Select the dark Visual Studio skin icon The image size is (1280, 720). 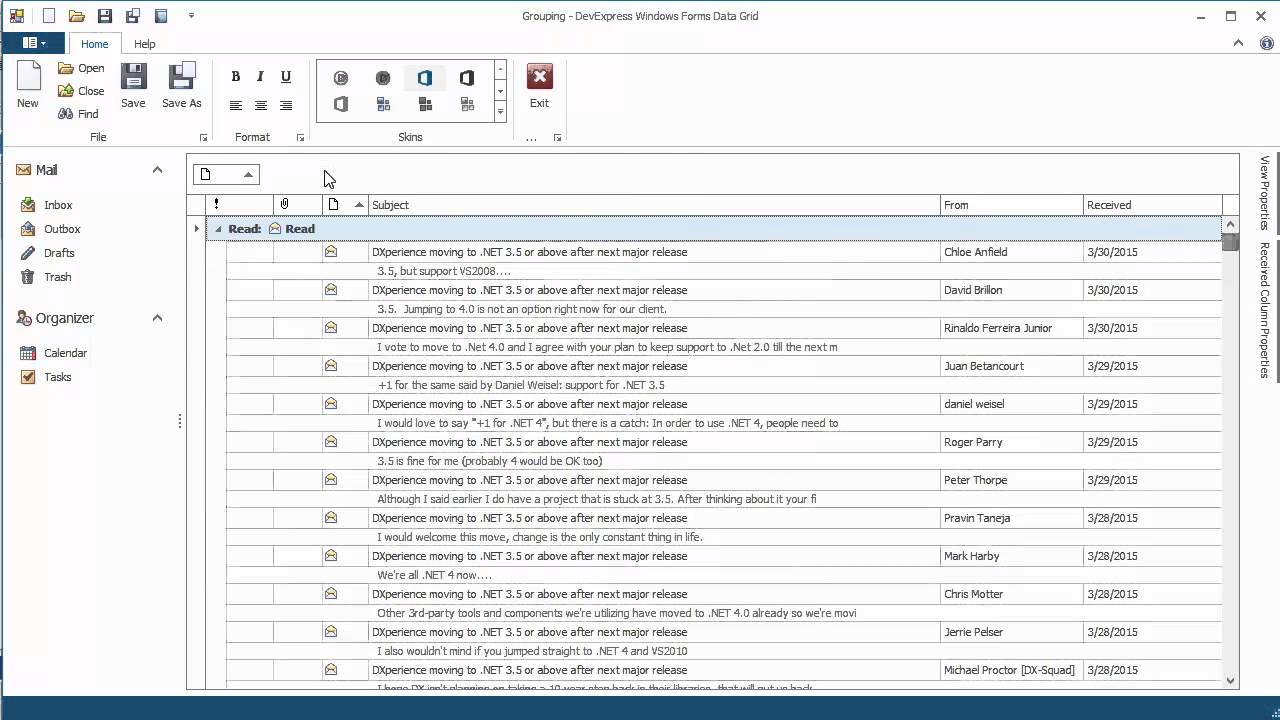click(x=425, y=104)
